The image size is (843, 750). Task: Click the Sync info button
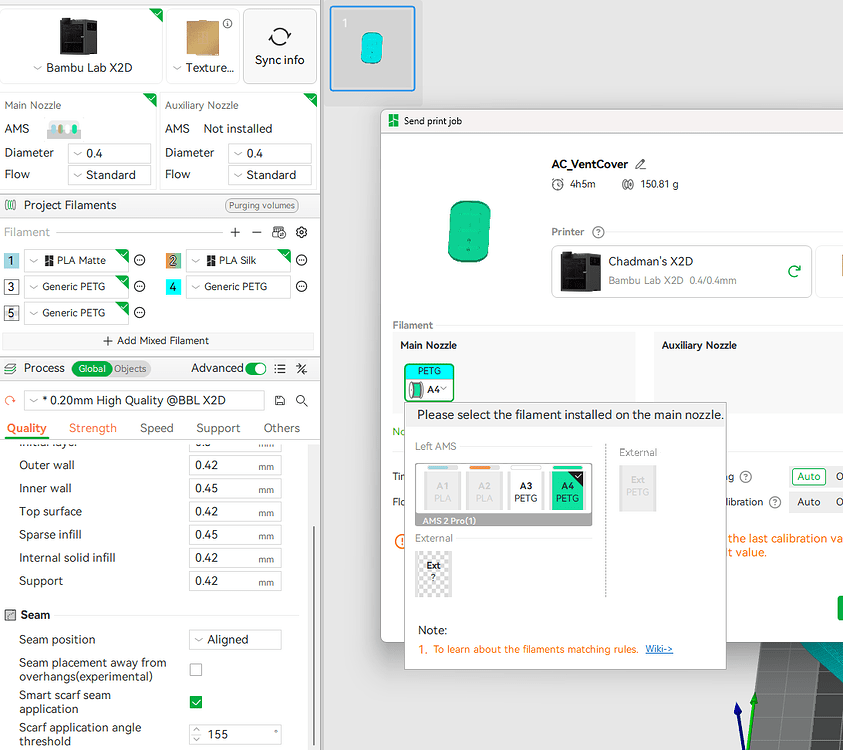[280, 46]
